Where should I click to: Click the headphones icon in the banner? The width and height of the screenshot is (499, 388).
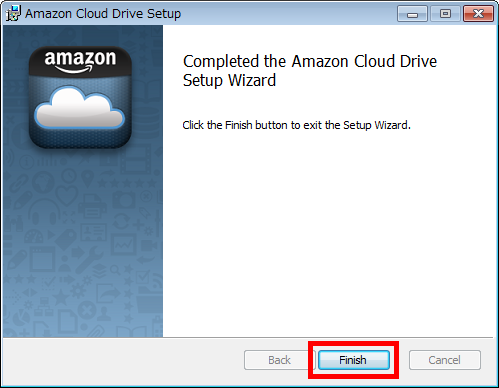pos(44,212)
